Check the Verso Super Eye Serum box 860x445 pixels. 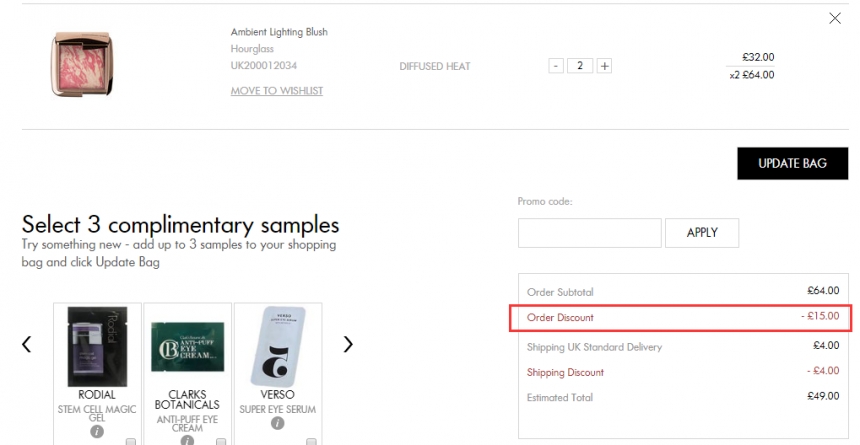click(x=311, y=441)
